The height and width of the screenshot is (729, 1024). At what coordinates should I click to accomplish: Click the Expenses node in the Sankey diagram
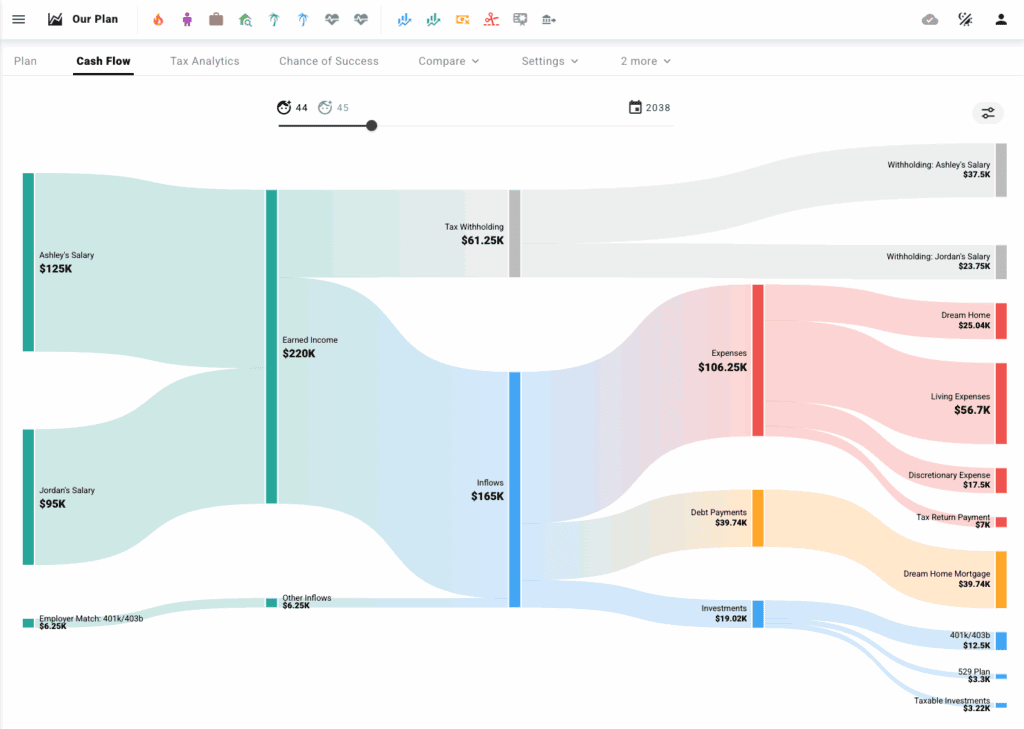click(x=756, y=362)
